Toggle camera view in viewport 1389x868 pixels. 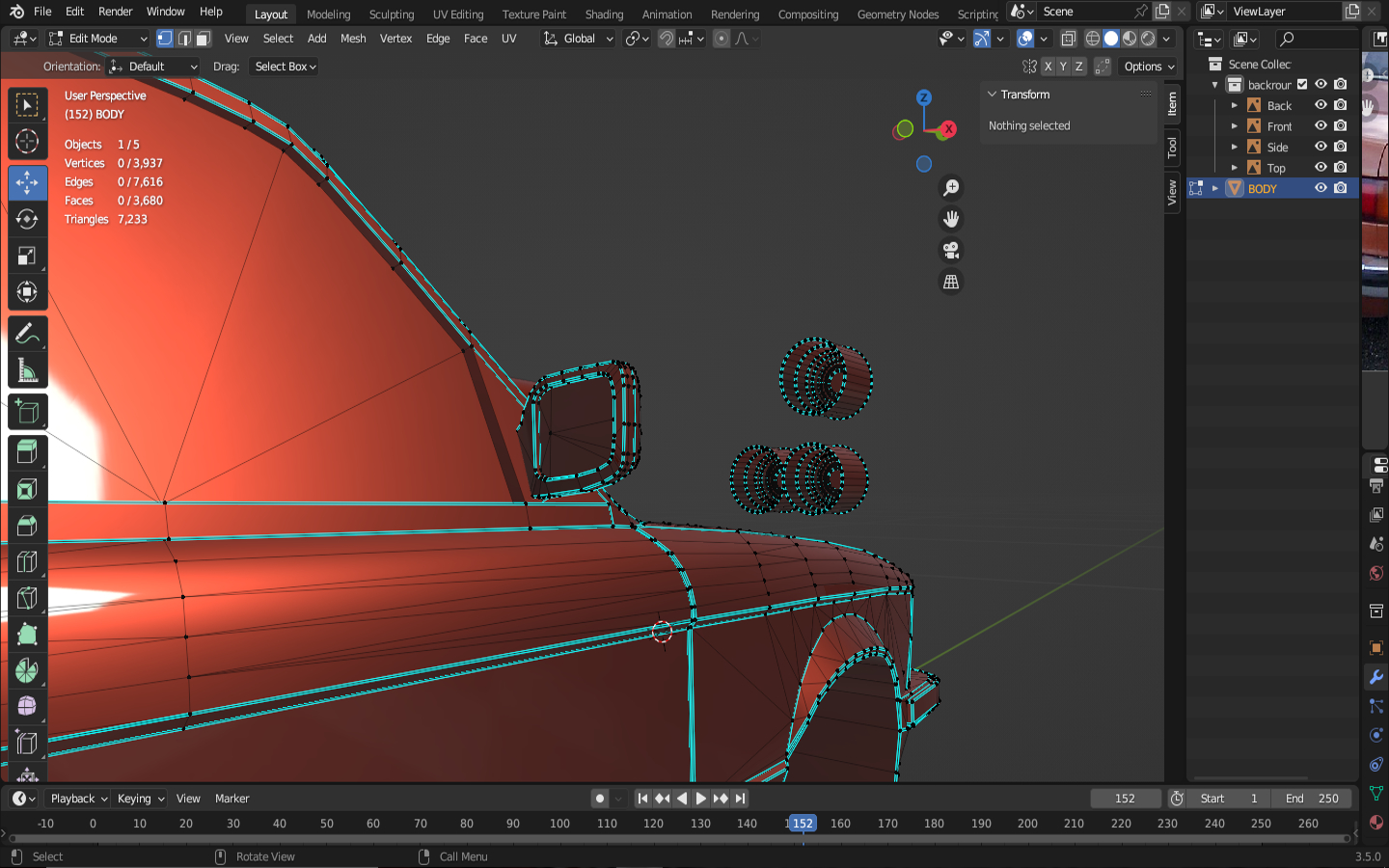click(951, 251)
